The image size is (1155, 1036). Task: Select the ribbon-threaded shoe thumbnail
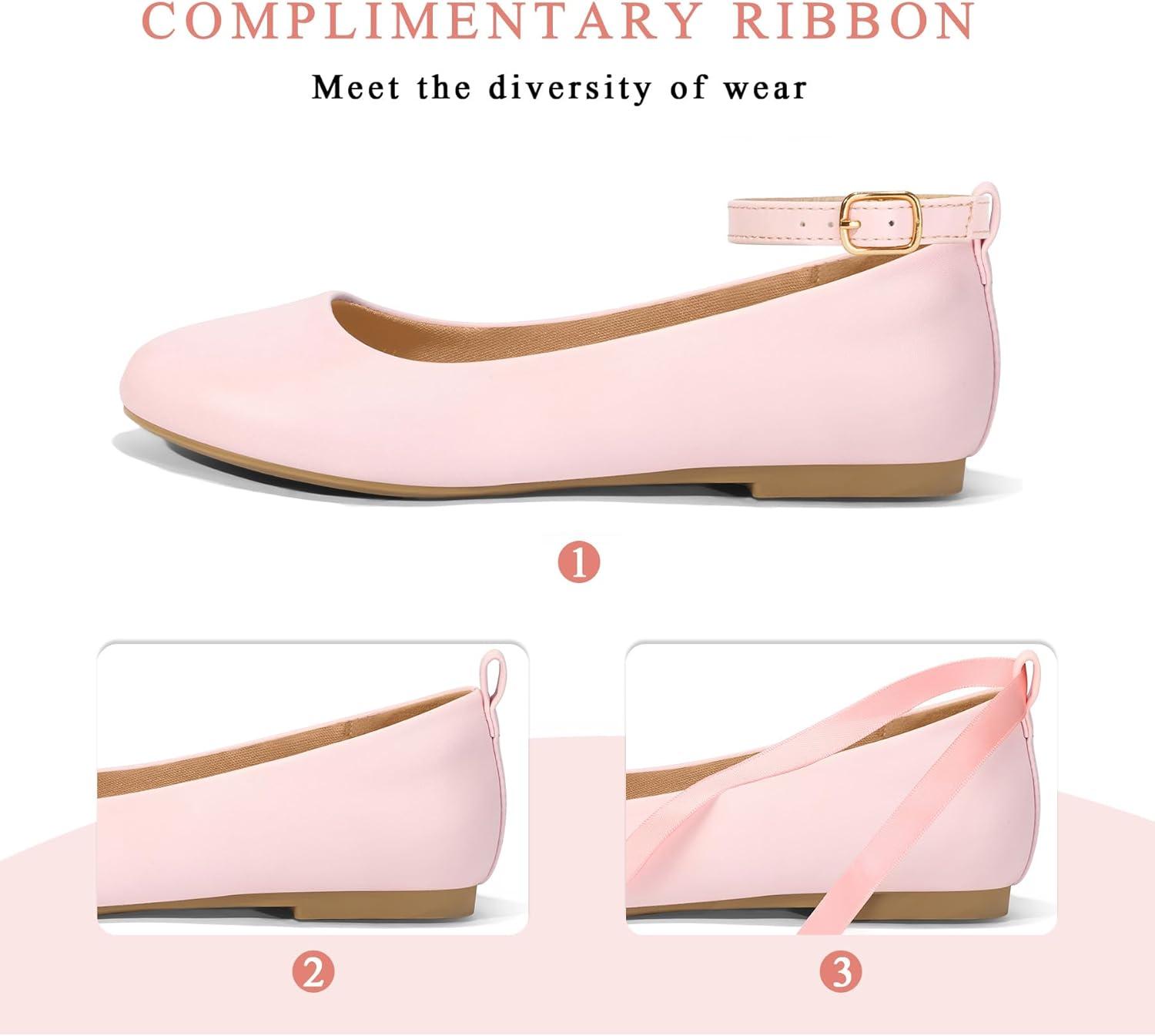841,788
